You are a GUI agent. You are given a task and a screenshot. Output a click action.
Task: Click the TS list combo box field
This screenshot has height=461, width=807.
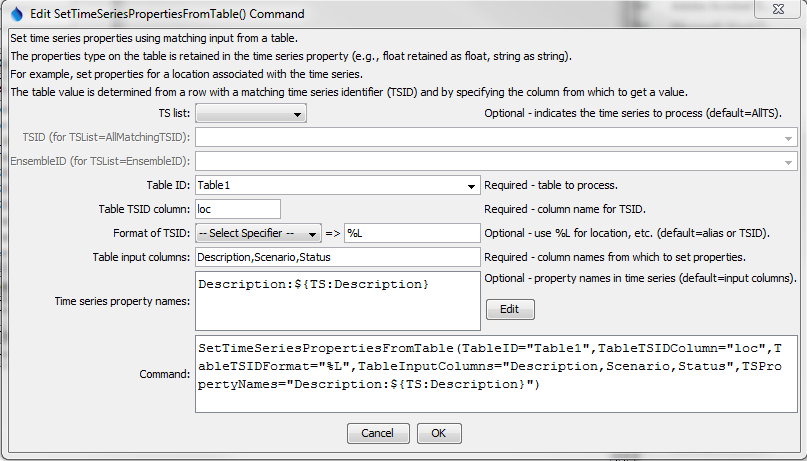click(243, 114)
